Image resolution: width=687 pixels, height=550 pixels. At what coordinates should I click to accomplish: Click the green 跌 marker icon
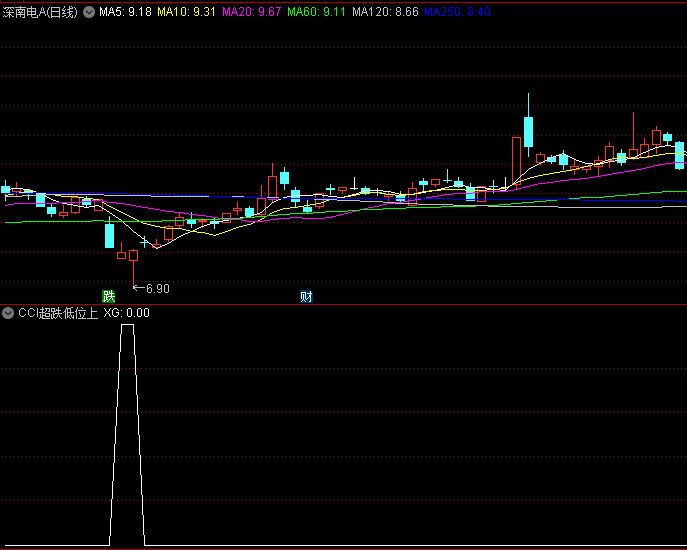pos(108,296)
